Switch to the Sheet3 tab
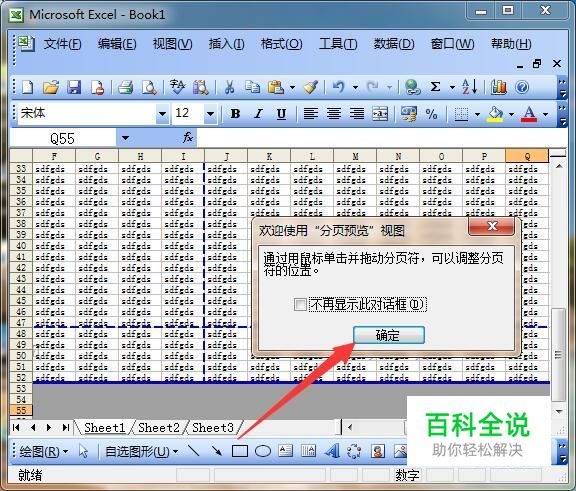 pos(213,427)
